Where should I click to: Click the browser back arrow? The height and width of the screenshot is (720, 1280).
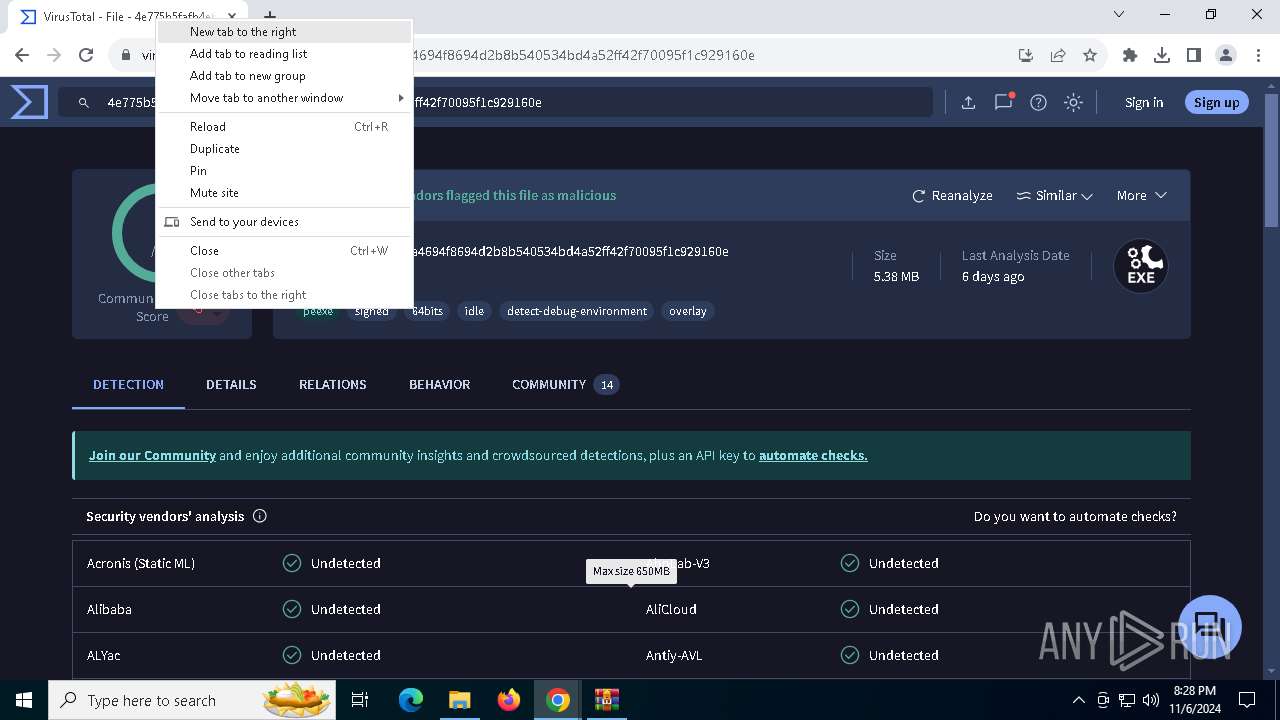(x=22, y=55)
